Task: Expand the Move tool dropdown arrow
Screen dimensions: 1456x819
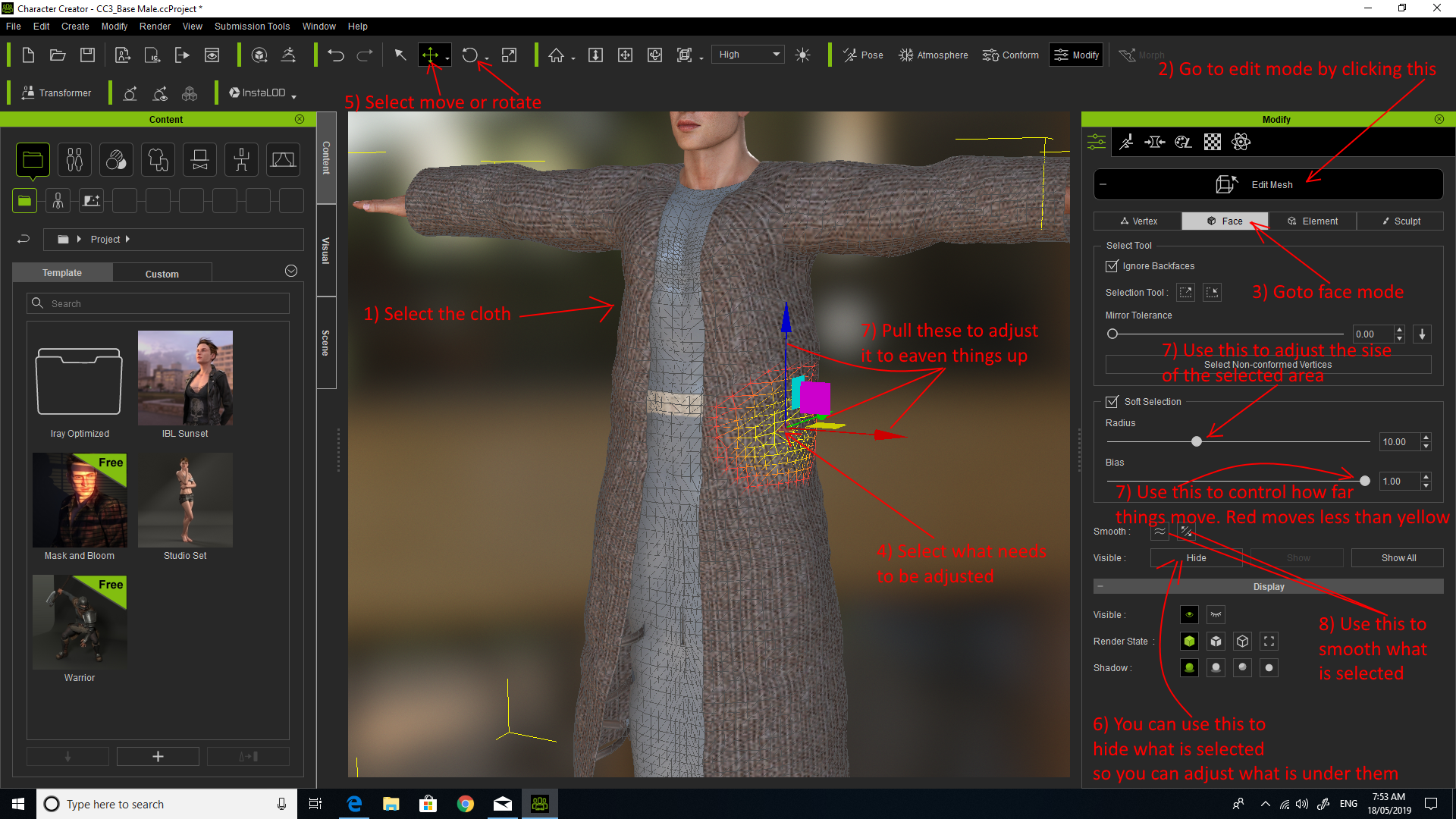Action: click(x=447, y=58)
